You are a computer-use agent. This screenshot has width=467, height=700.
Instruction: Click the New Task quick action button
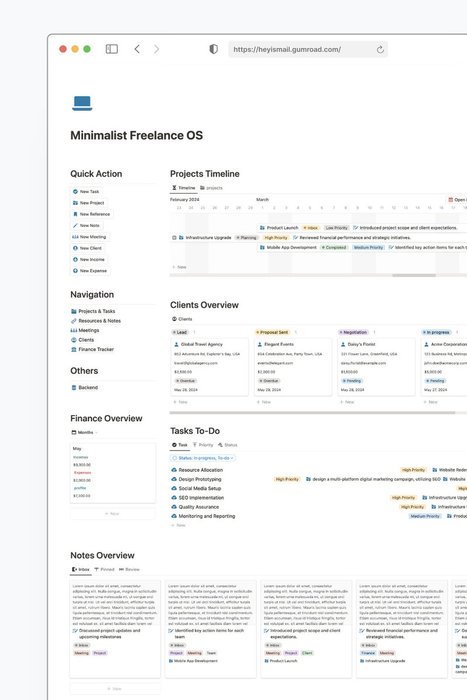[86, 192]
